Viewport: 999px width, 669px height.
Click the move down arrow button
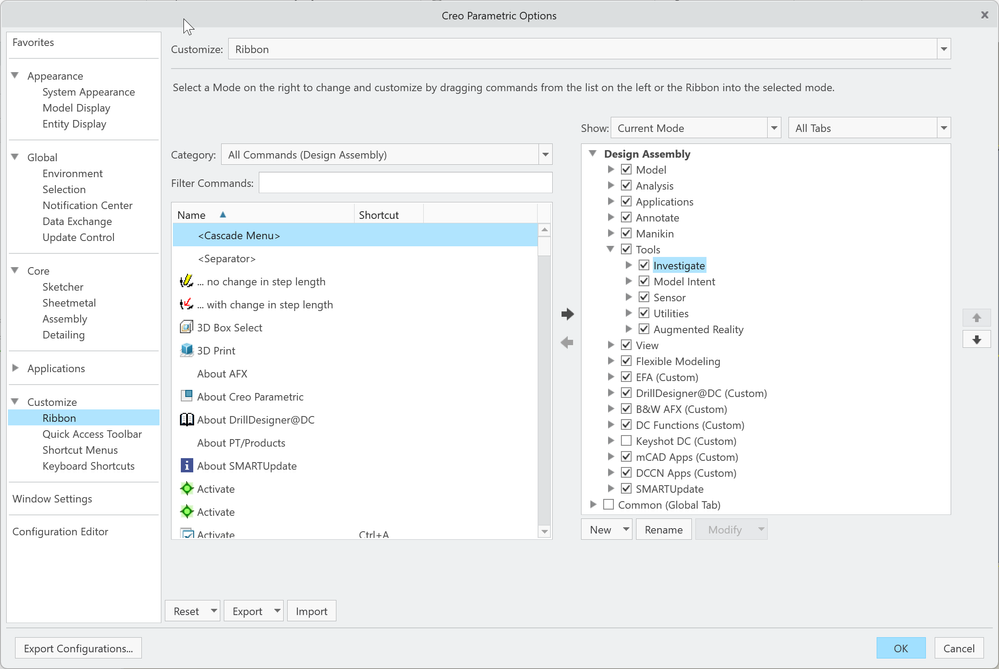pos(976,340)
